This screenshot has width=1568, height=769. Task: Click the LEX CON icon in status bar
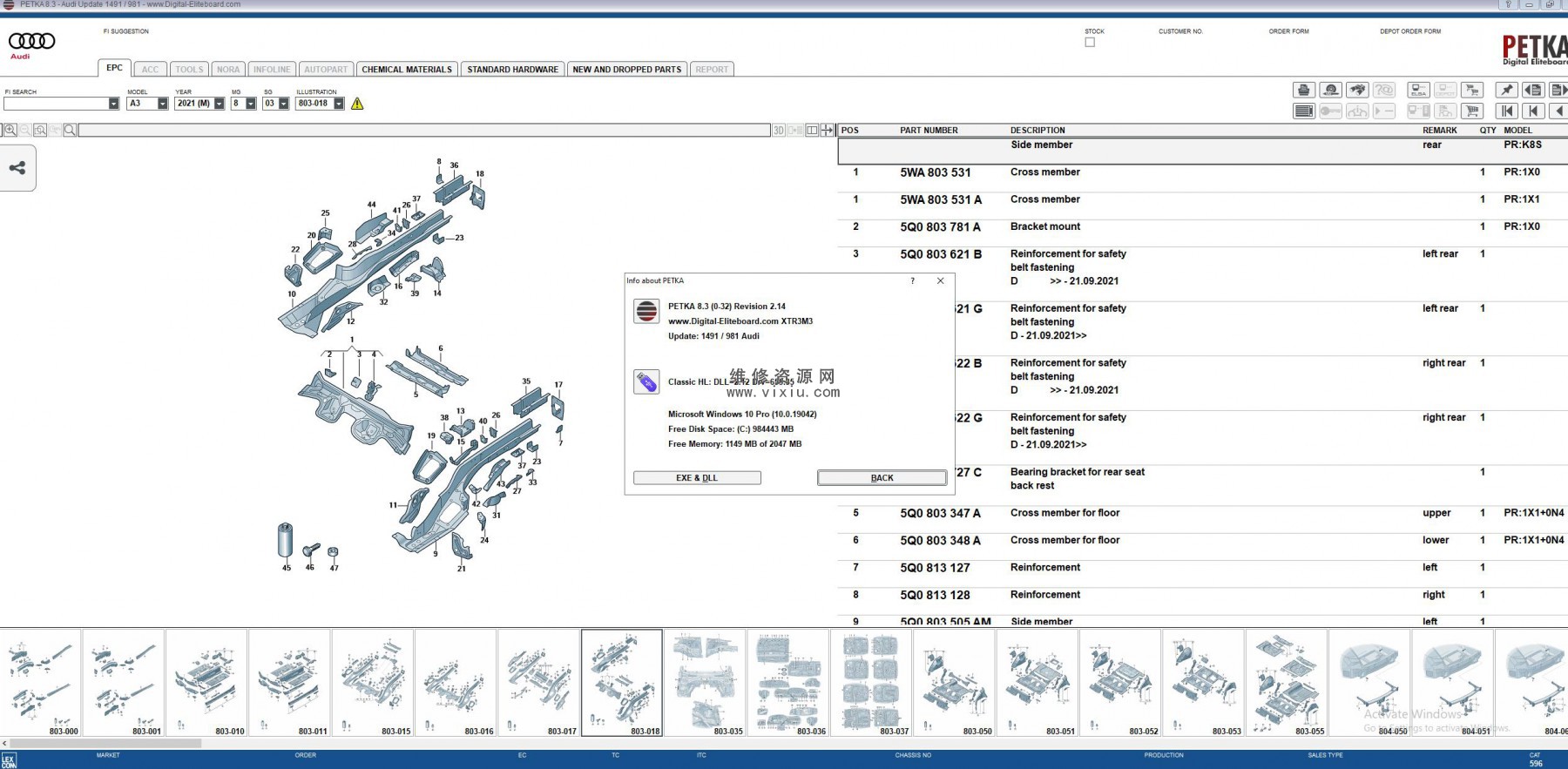9,761
